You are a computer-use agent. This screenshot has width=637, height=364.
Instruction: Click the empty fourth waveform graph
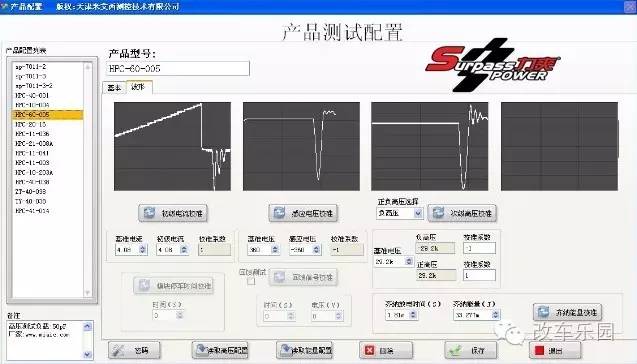point(559,146)
